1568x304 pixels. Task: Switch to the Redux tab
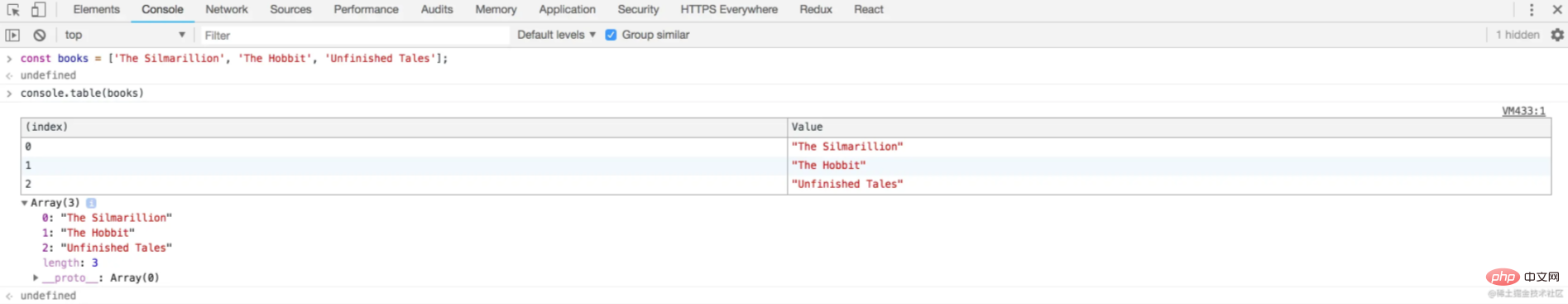816,10
